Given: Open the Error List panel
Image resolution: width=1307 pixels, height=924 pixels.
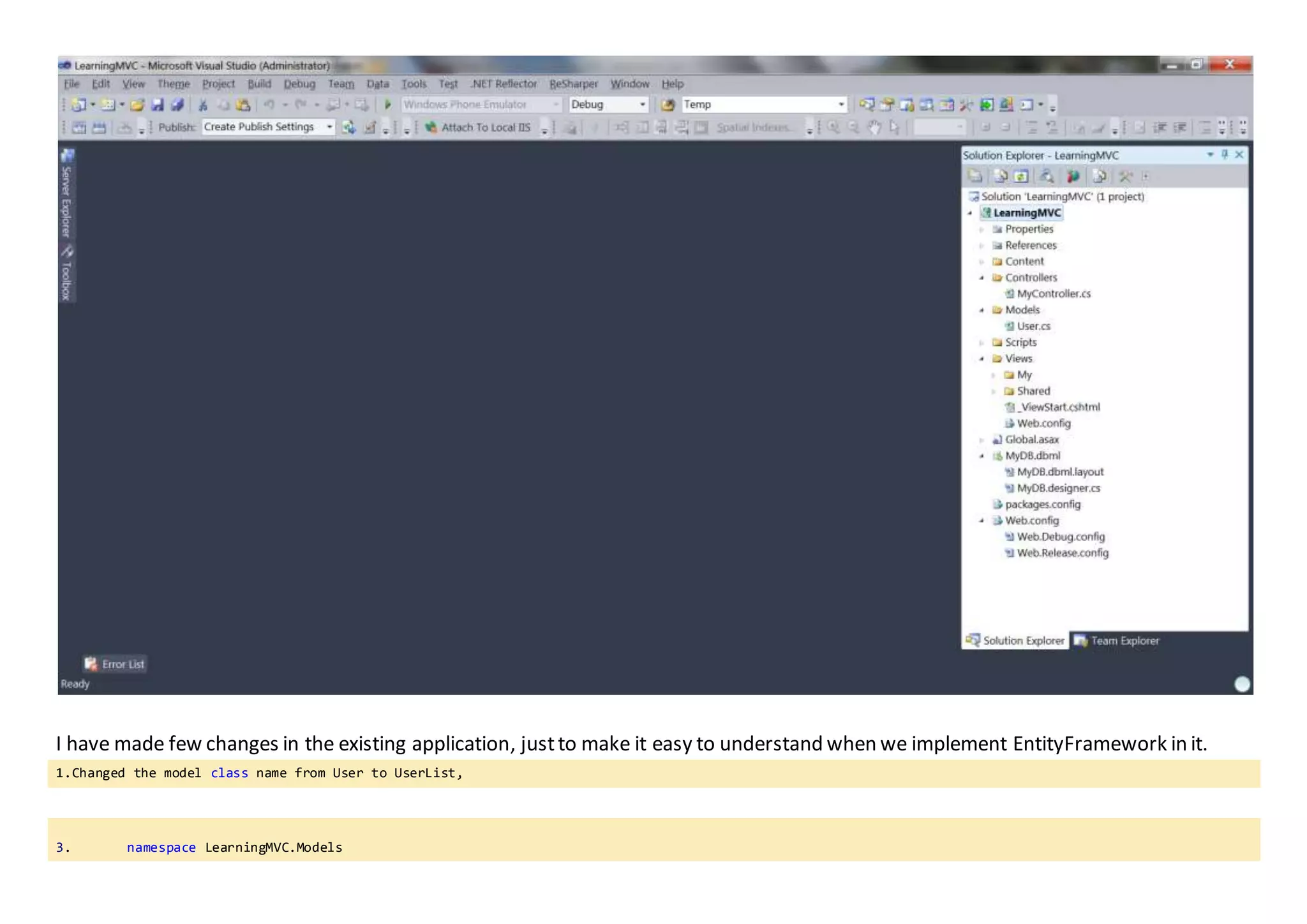Looking at the screenshot, I should tap(115, 664).
